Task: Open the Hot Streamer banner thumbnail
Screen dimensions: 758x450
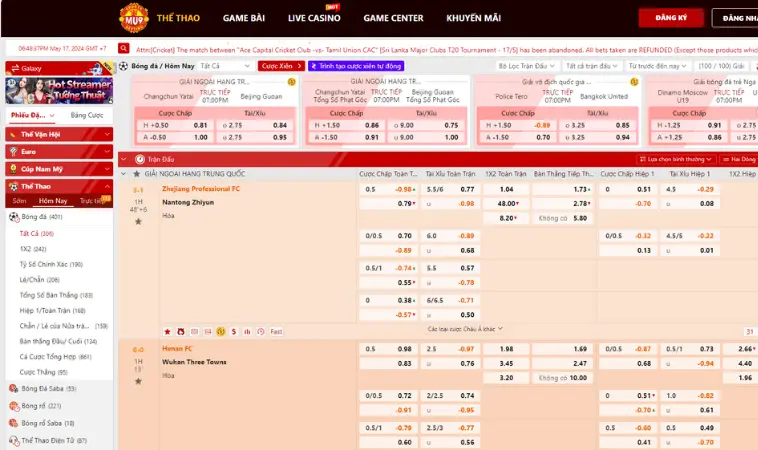Action: click(x=58, y=91)
